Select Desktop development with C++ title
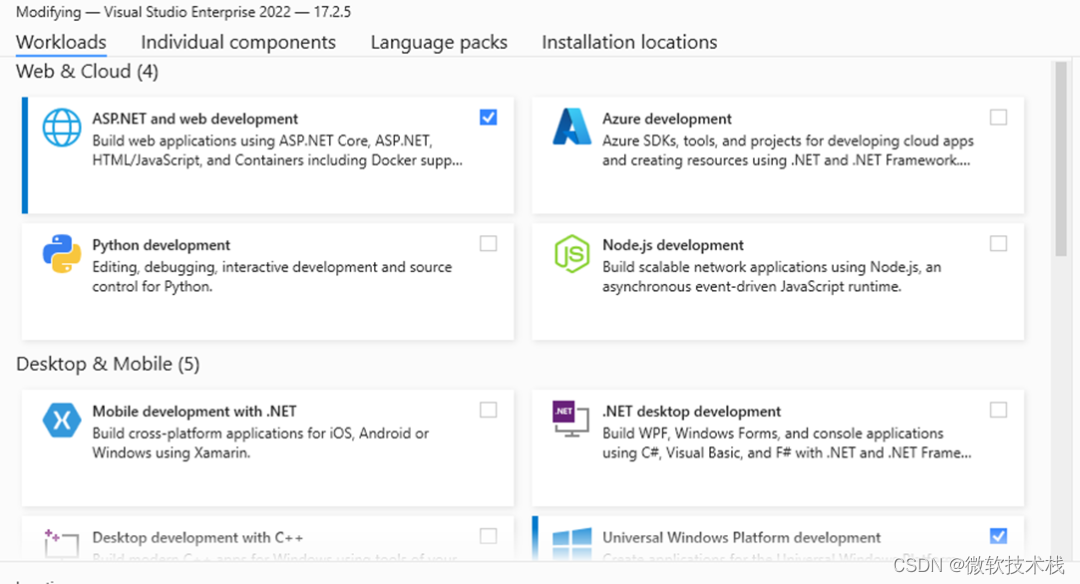 point(198,537)
